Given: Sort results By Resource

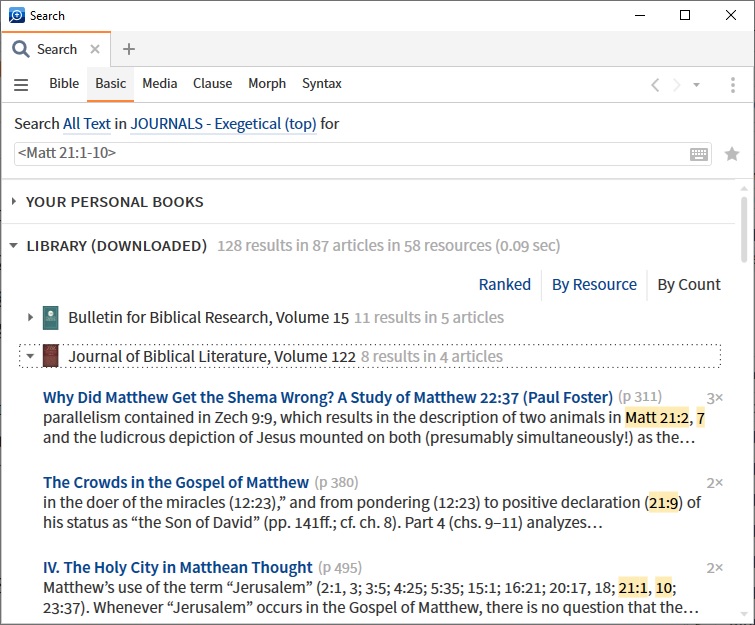Looking at the screenshot, I should (594, 285).
